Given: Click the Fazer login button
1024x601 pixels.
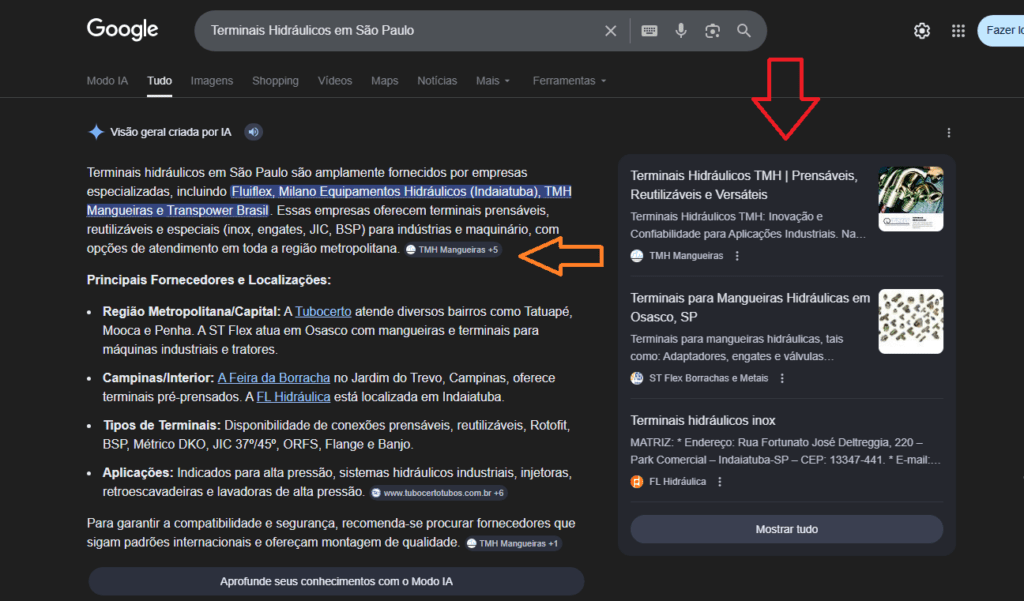Looking at the screenshot, I should 1003,31.
